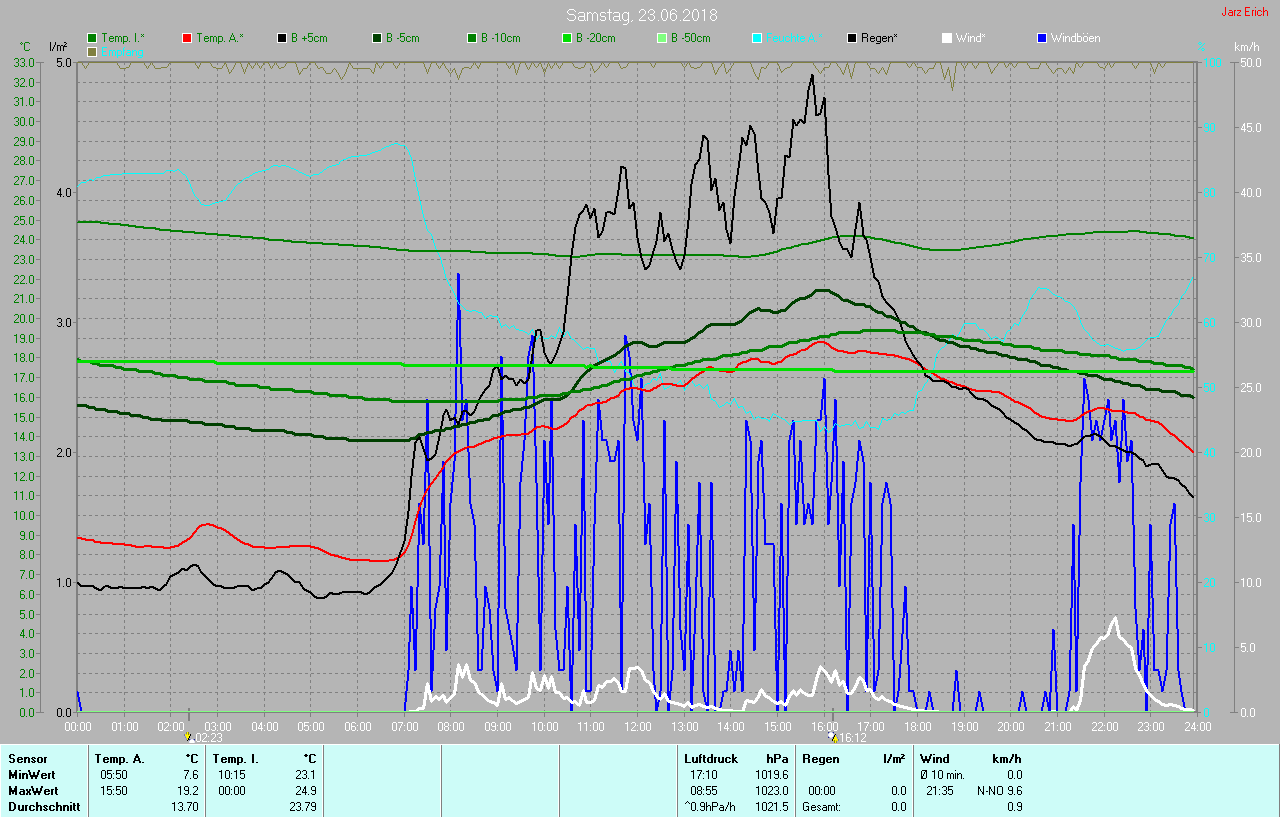Click the Jarz Erich label in corner
The height and width of the screenshot is (817, 1280).
(1247, 13)
